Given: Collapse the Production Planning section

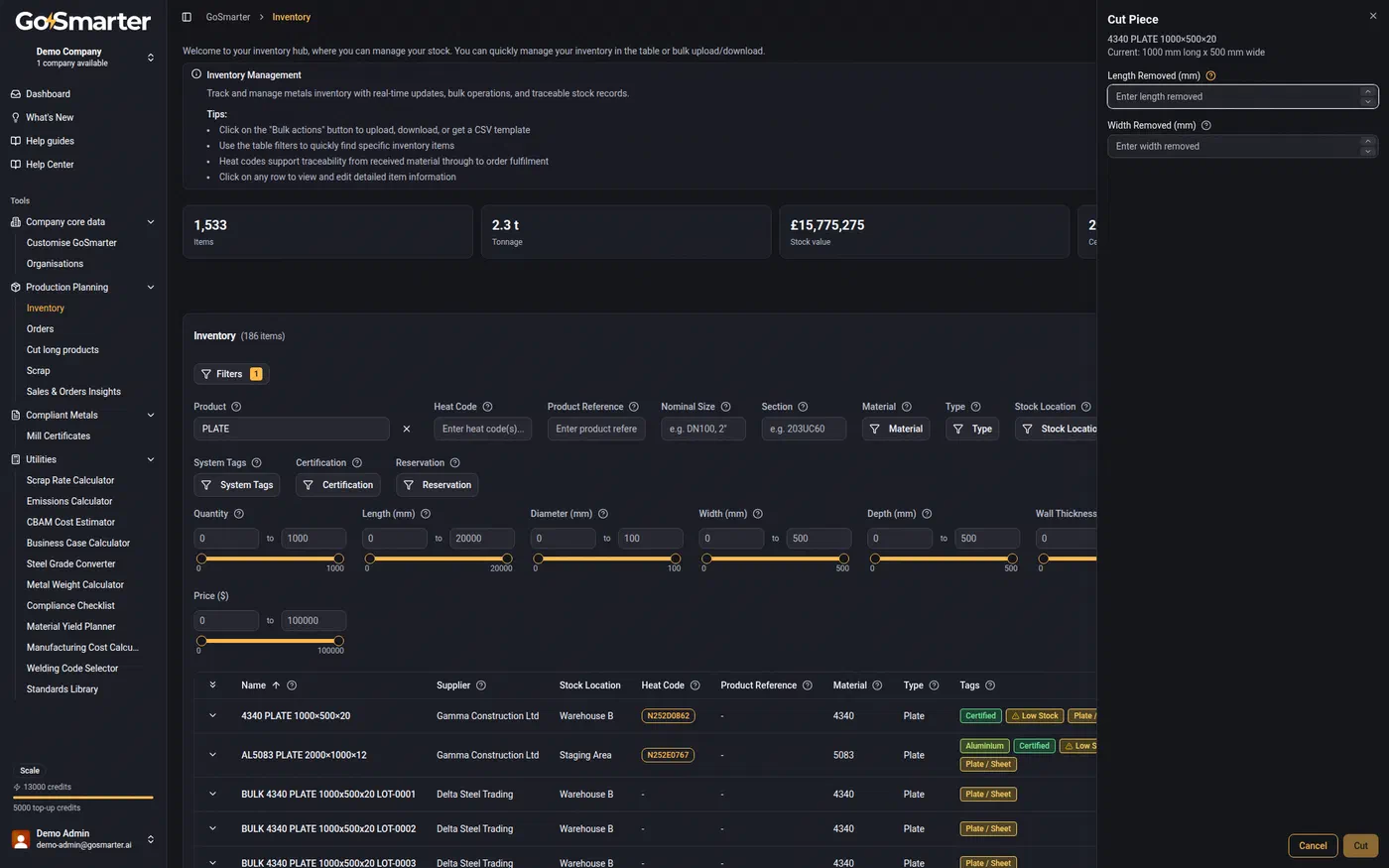Looking at the screenshot, I should (151, 288).
